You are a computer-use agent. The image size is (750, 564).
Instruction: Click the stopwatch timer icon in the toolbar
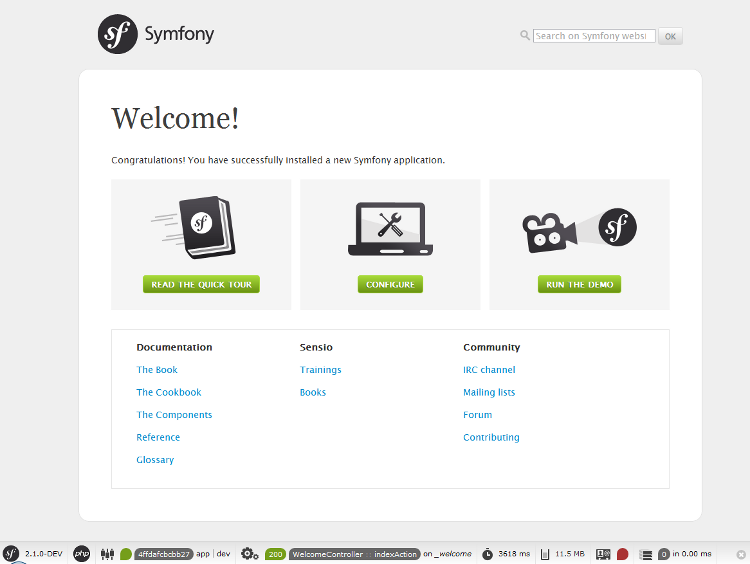click(487, 554)
